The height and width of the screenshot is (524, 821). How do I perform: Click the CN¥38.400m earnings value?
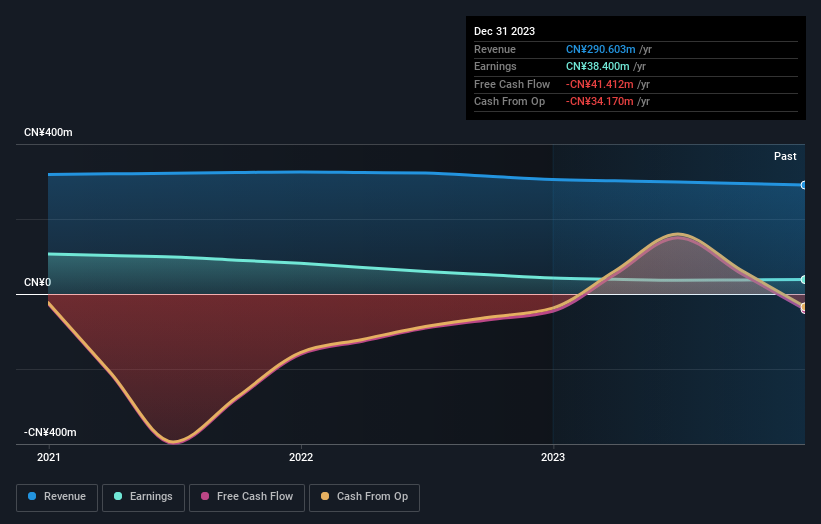pyautogui.click(x=597, y=66)
